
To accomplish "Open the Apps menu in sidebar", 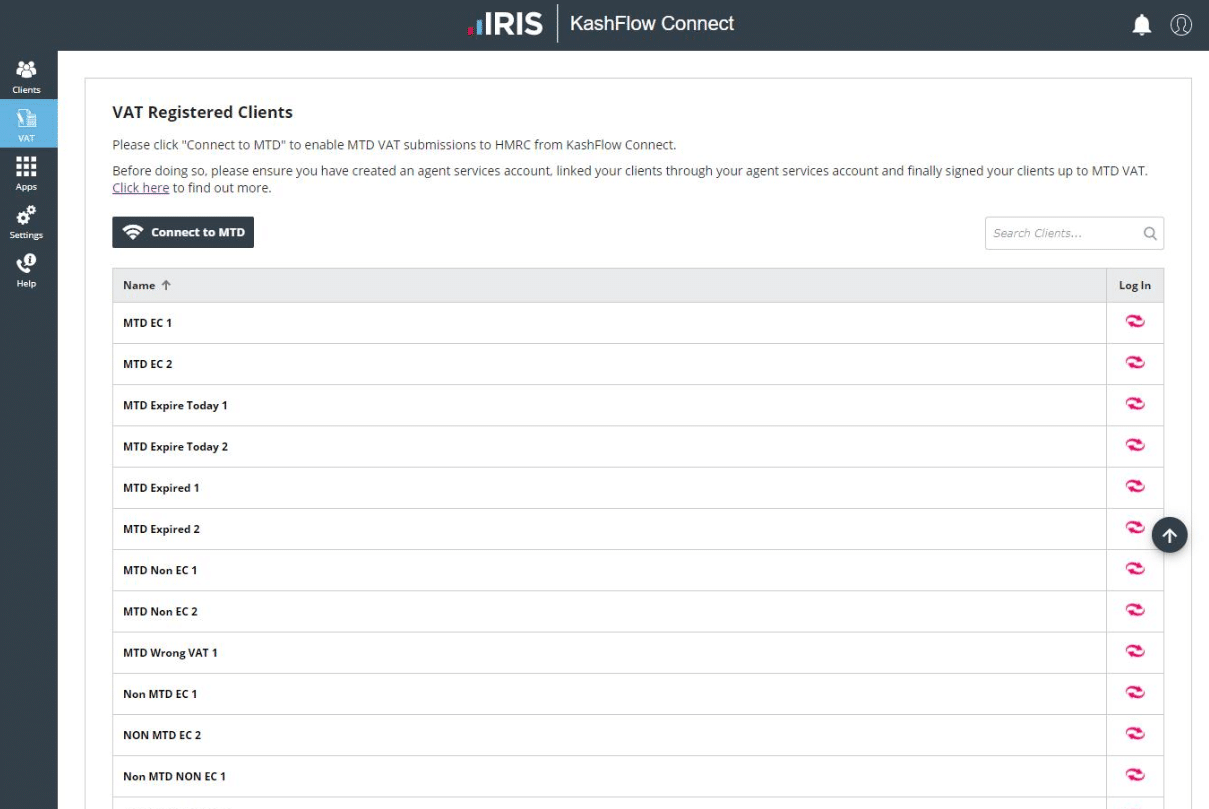I will point(27,172).
